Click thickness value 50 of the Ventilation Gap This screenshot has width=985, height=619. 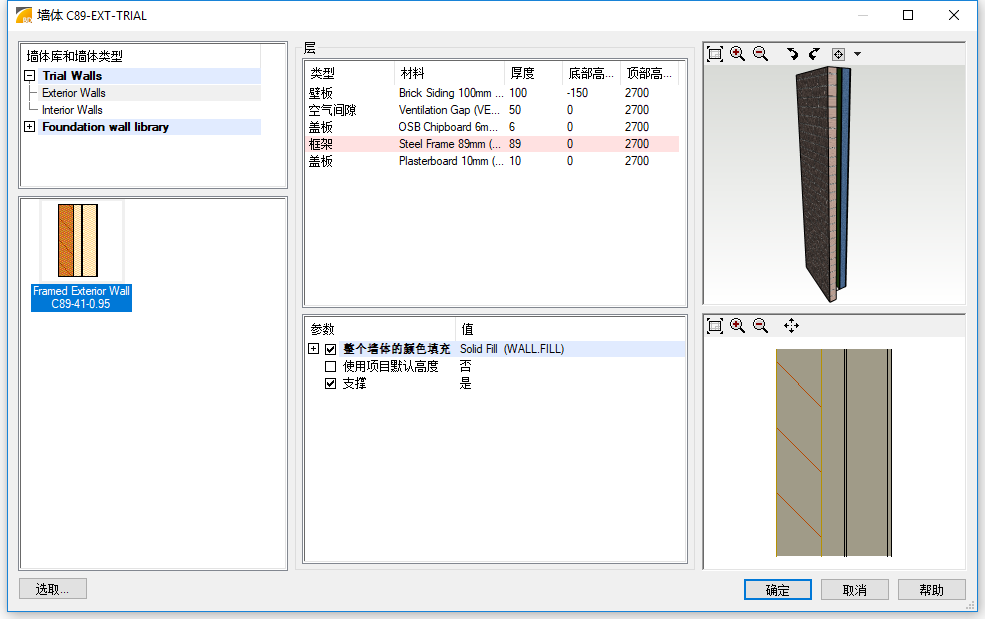click(515, 110)
